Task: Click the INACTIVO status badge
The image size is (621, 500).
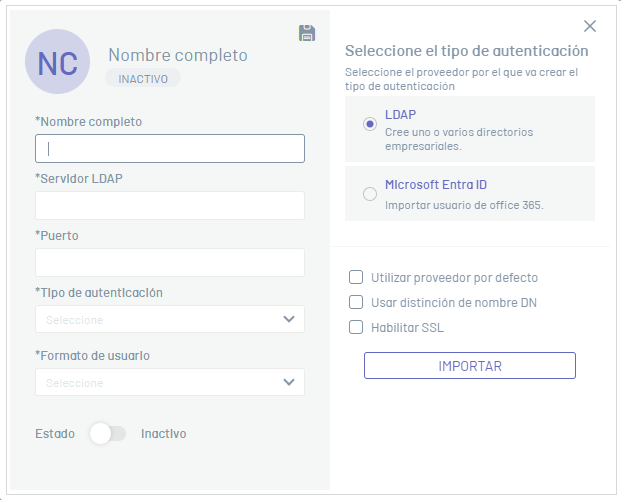Action: [143, 78]
